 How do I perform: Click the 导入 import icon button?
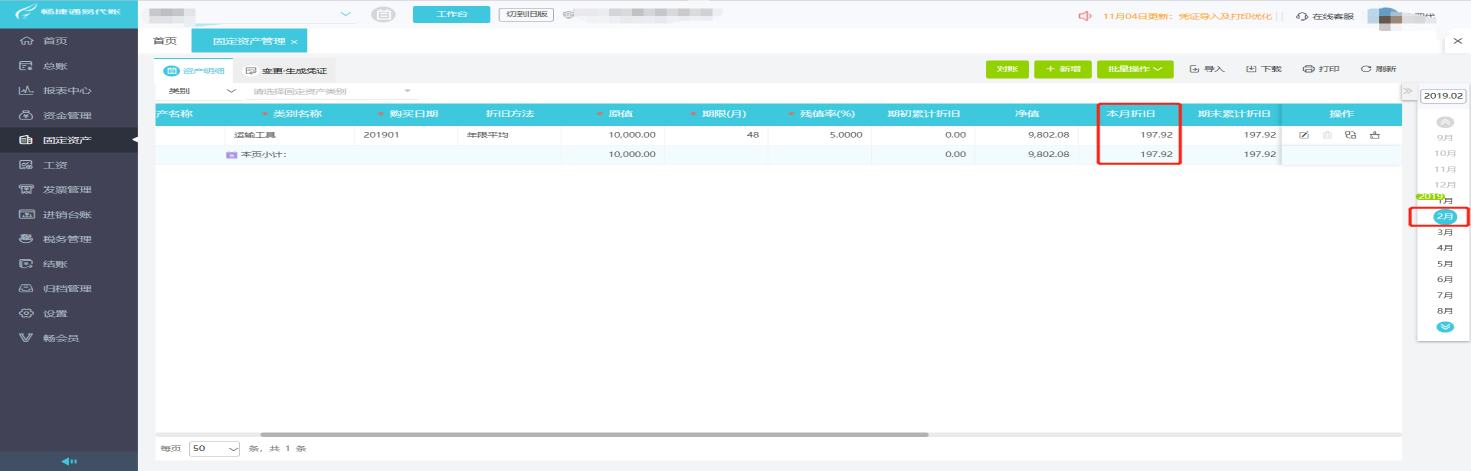coord(1207,69)
